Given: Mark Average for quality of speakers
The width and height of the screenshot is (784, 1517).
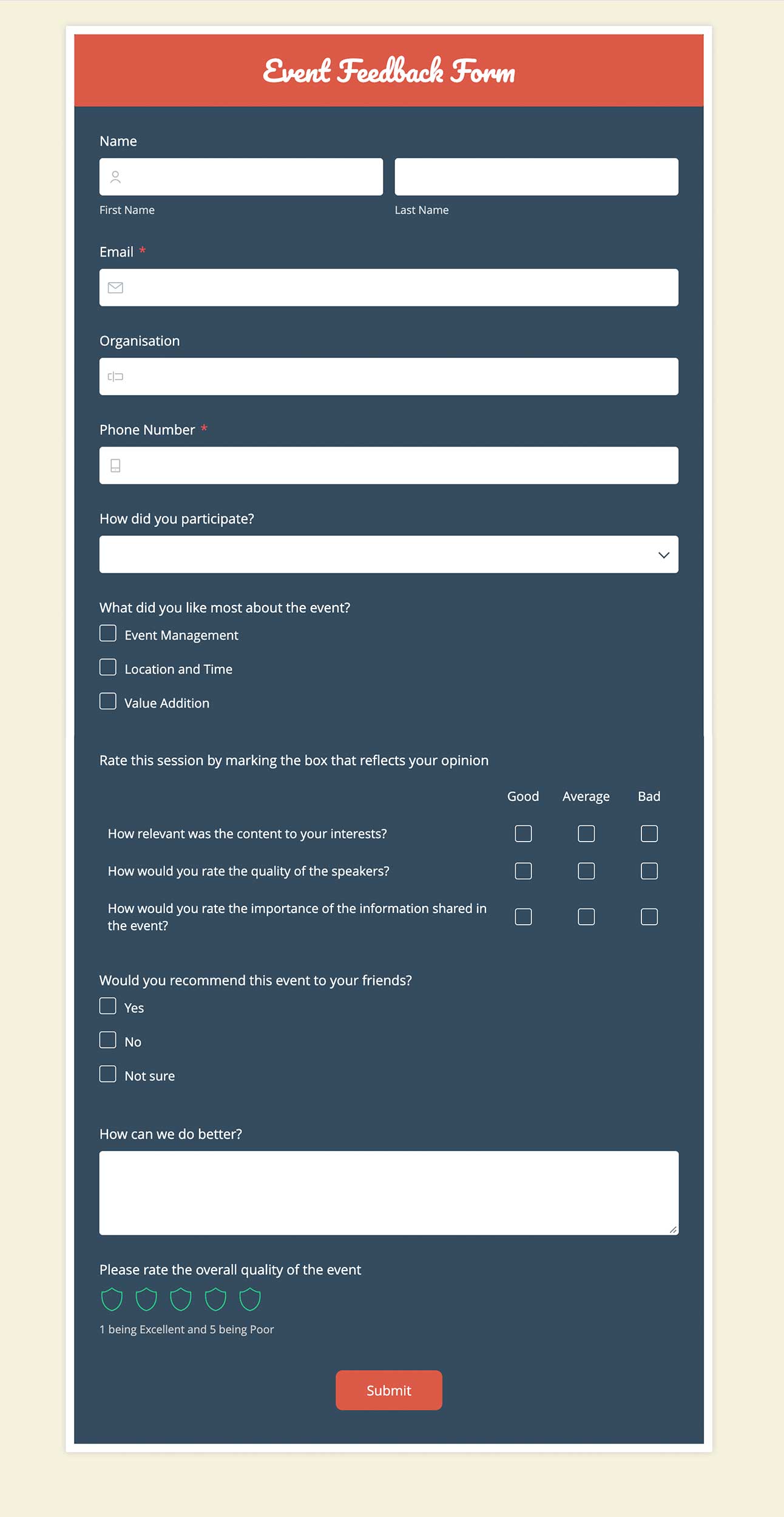Looking at the screenshot, I should [586, 871].
